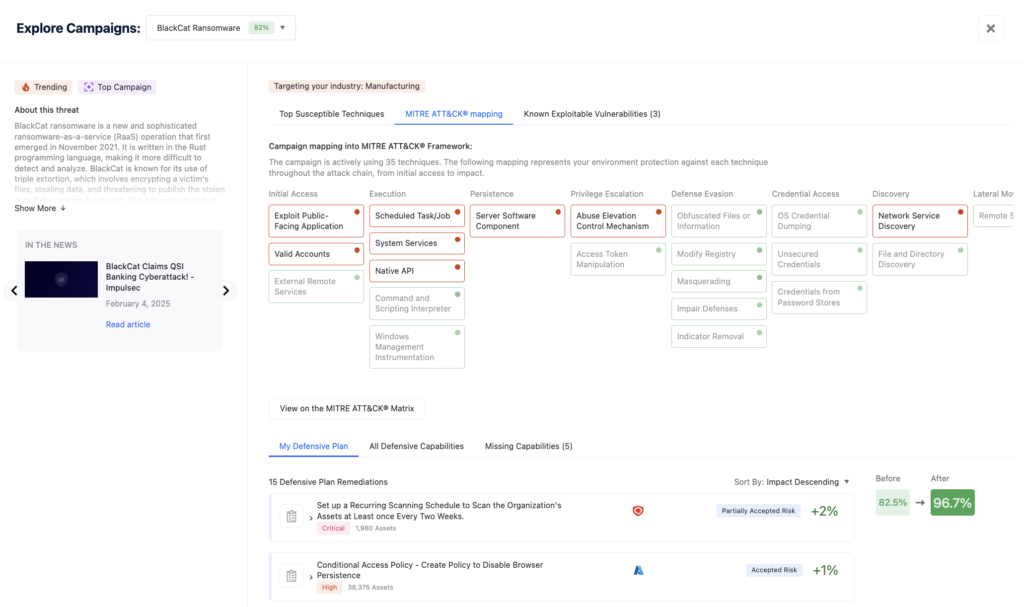The image size is (1024, 607).
Task: Click the Partially Accepted Risk badge
Action: tap(758, 511)
